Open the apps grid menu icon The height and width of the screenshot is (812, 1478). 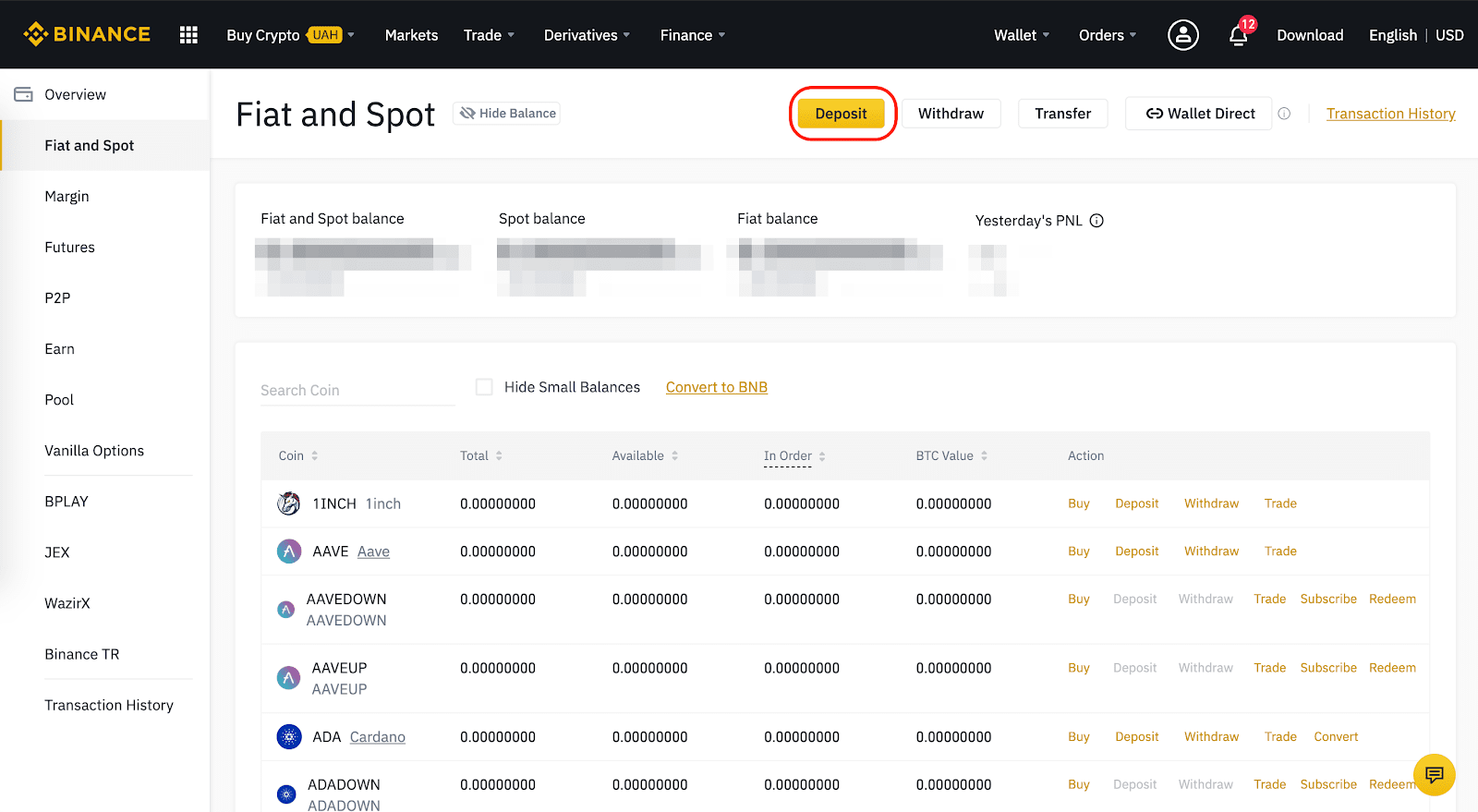[x=188, y=35]
